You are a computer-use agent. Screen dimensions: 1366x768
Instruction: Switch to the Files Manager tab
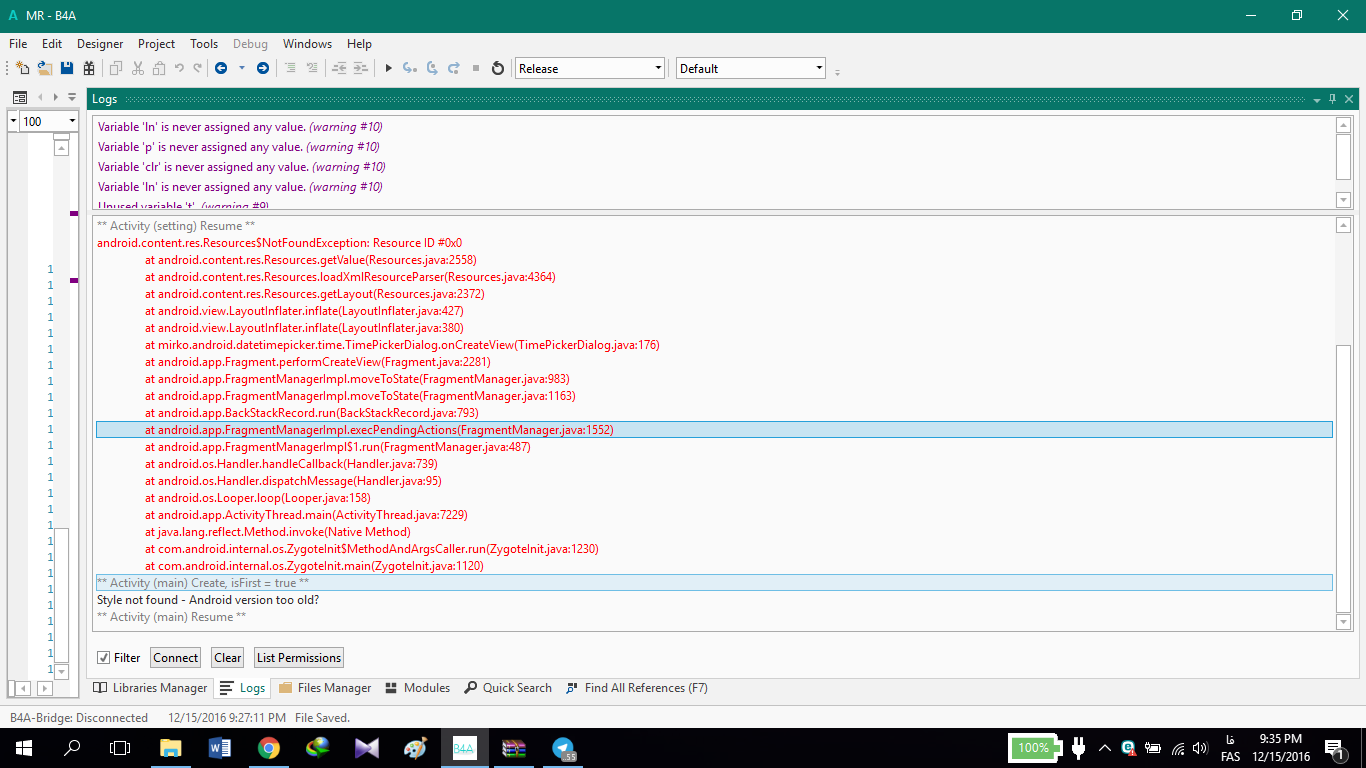pyautogui.click(x=325, y=688)
